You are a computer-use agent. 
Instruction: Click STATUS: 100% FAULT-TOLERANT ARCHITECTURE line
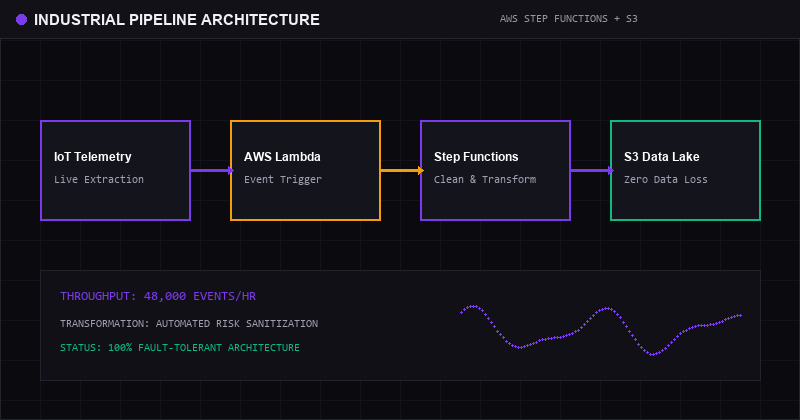[x=180, y=348]
